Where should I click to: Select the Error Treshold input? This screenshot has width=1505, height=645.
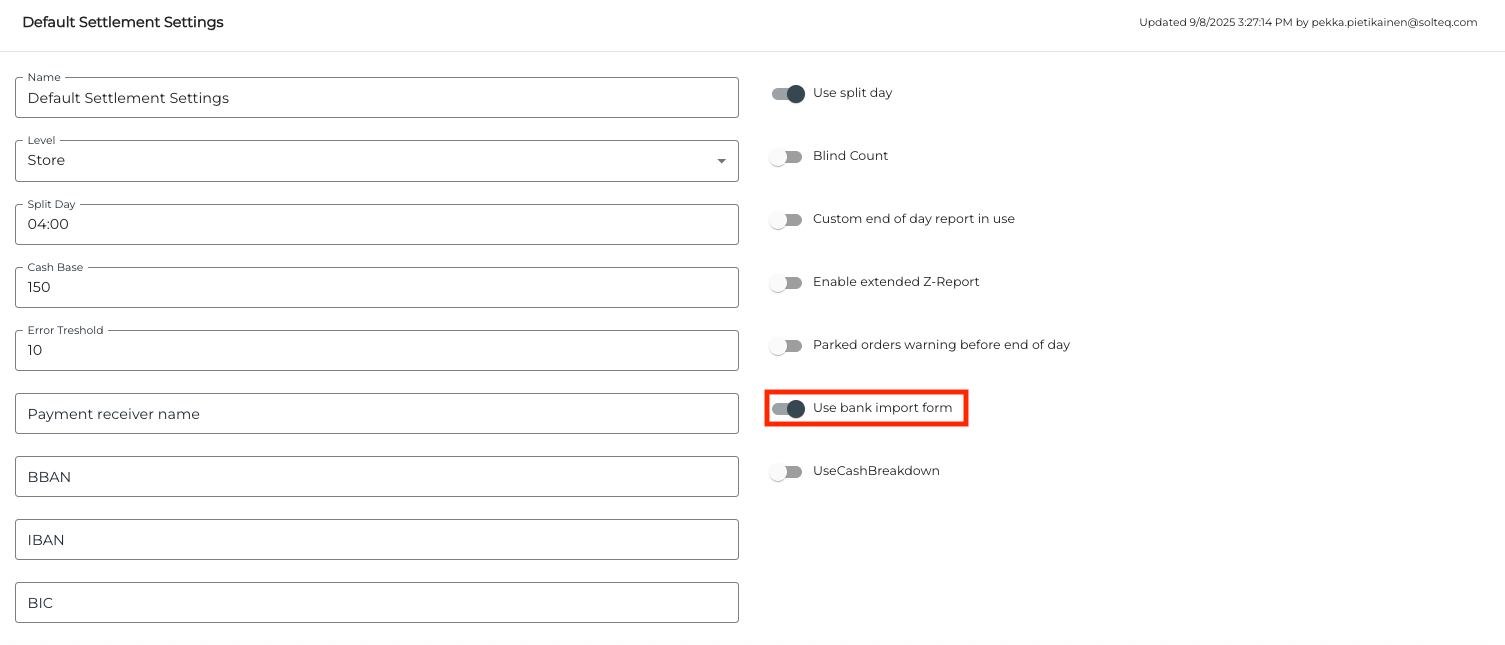click(x=376, y=351)
